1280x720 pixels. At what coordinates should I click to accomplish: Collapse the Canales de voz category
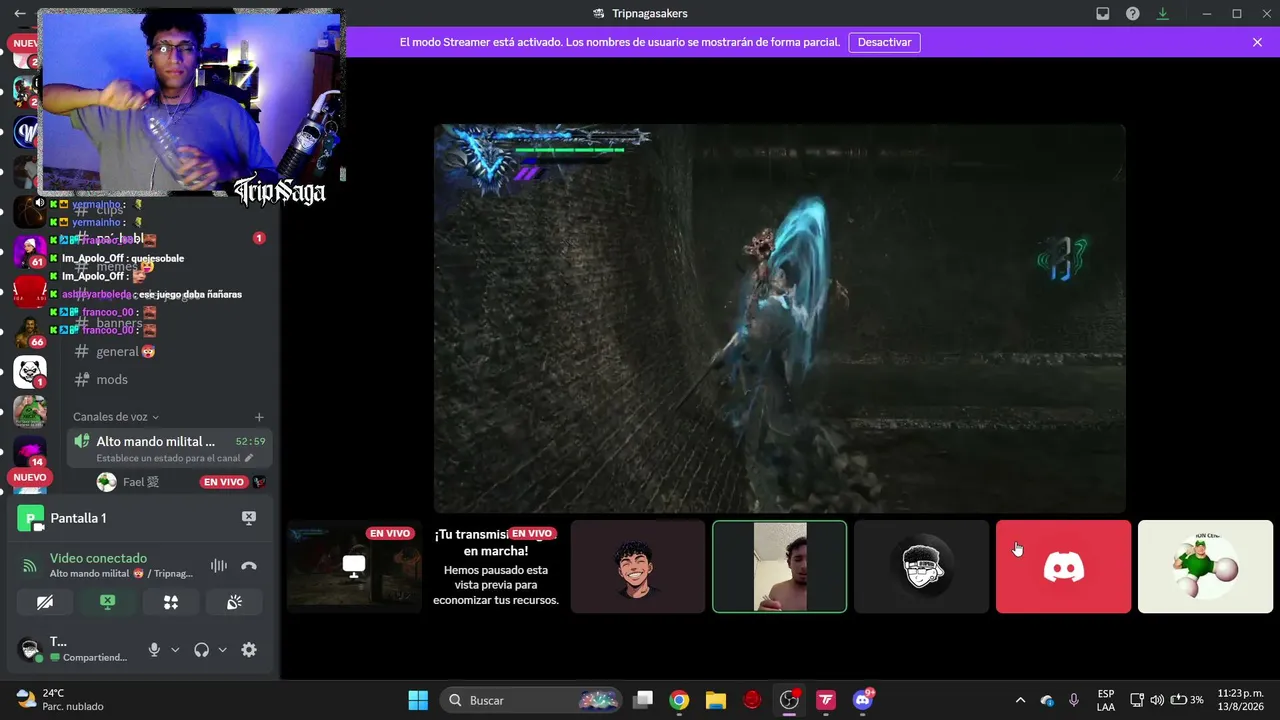tap(116, 417)
